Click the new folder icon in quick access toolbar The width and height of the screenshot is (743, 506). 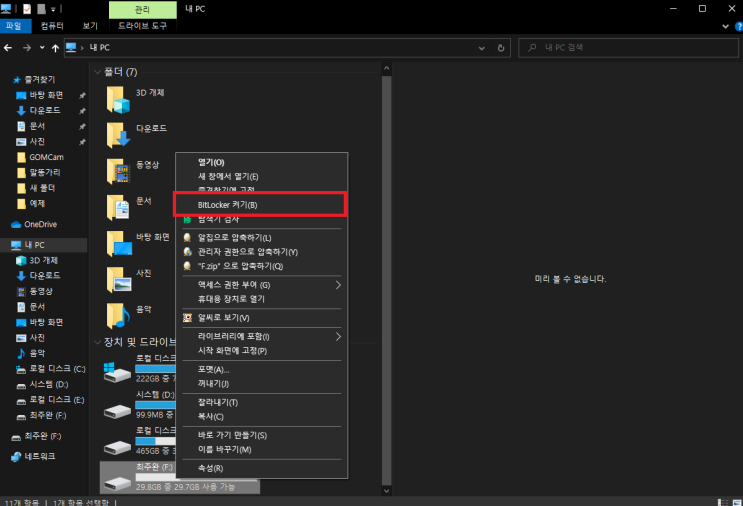point(41,9)
